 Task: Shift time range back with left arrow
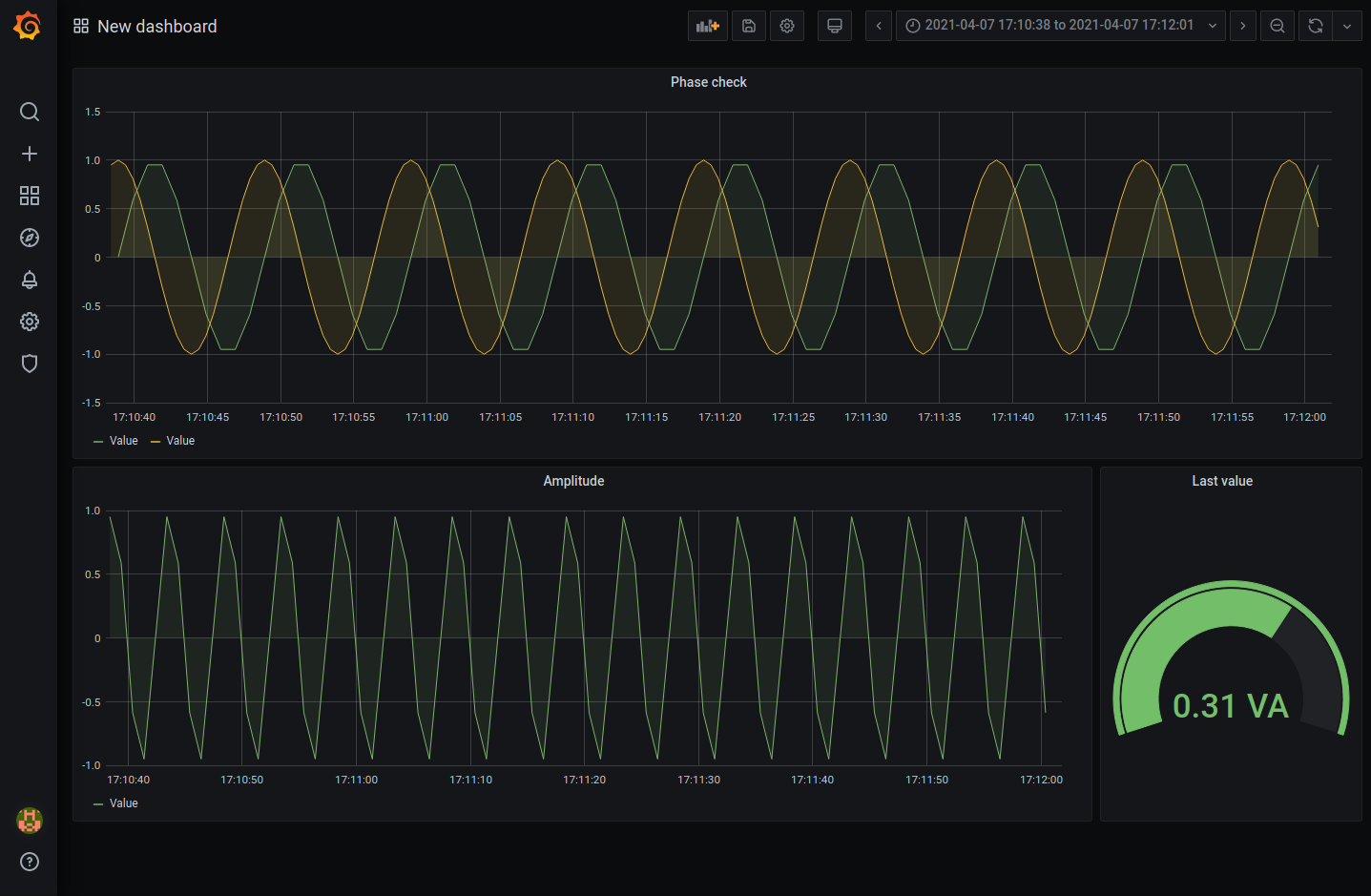878,25
